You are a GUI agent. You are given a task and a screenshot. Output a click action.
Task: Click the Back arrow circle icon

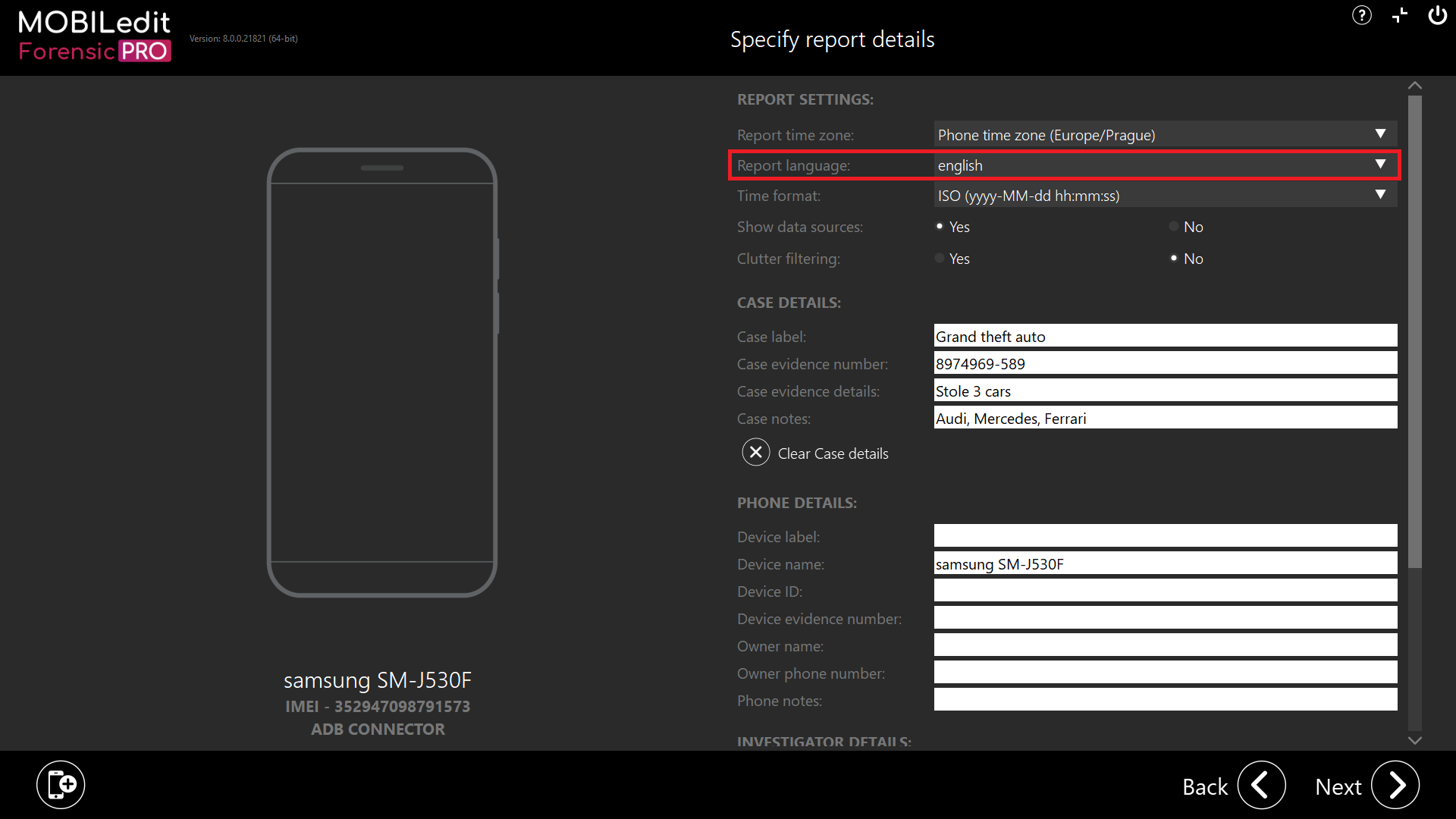coord(1261,786)
